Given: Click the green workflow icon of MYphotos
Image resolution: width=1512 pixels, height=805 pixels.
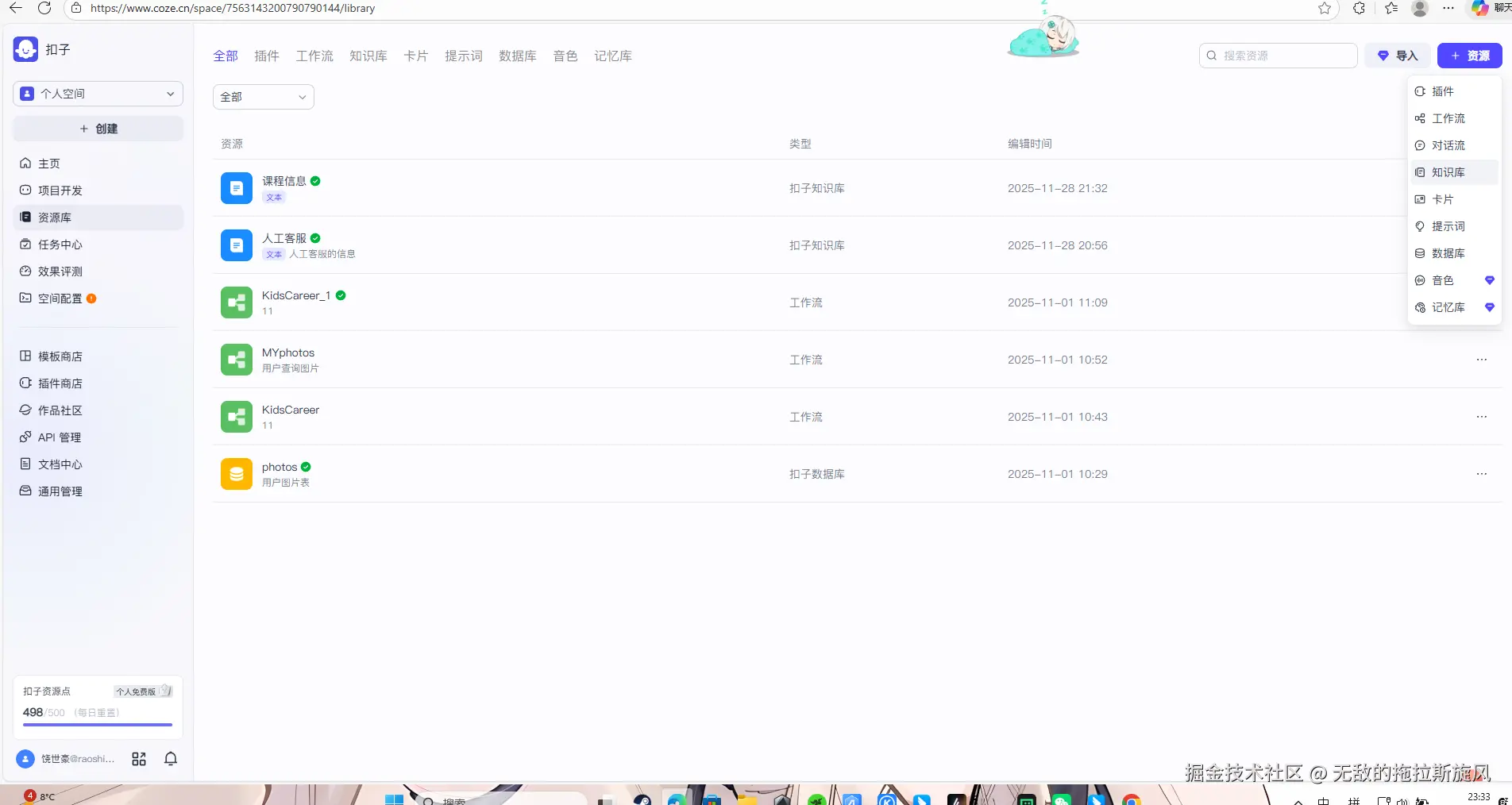Looking at the screenshot, I should [x=237, y=360].
